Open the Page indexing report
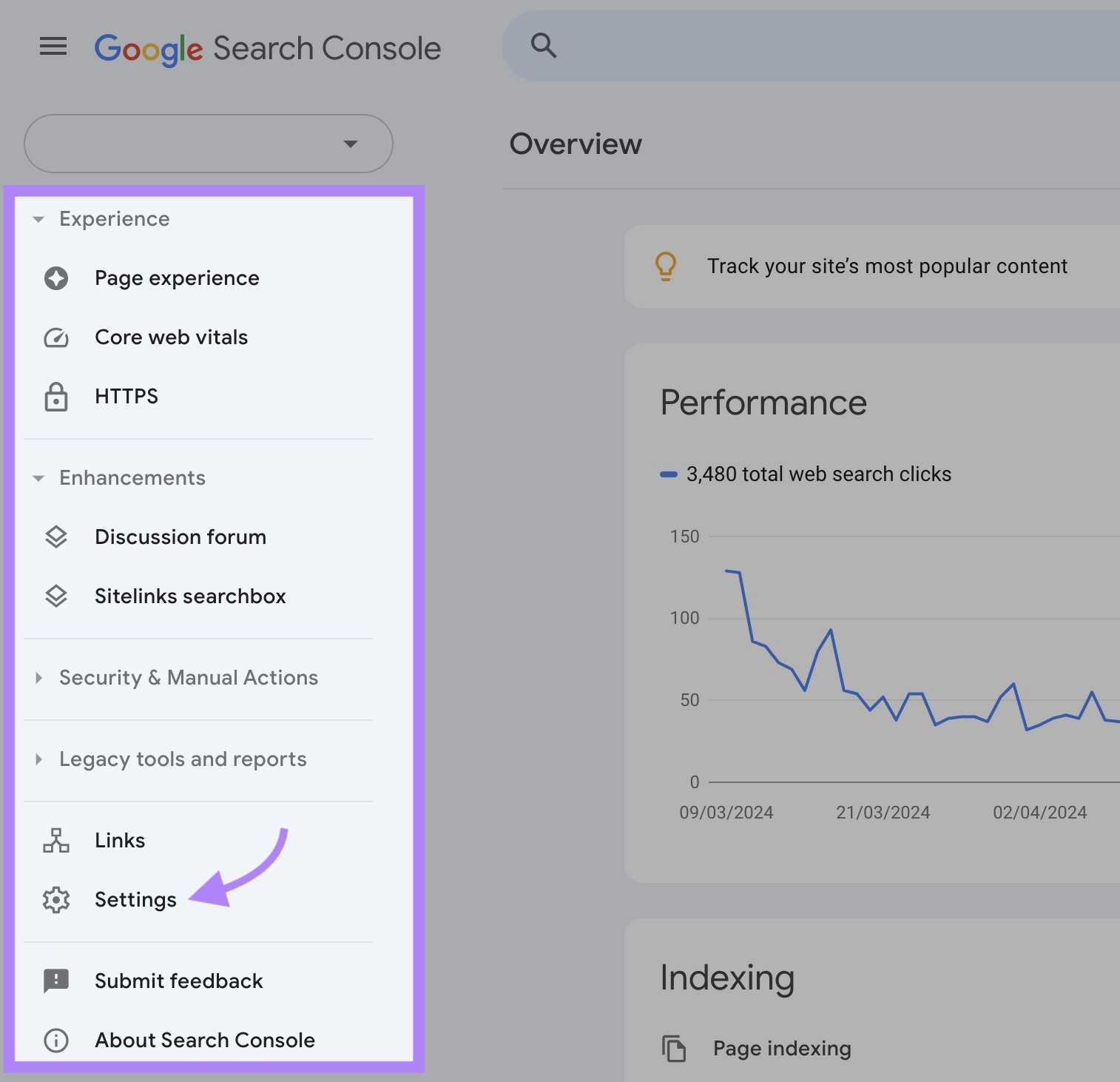 coord(780,1049)
